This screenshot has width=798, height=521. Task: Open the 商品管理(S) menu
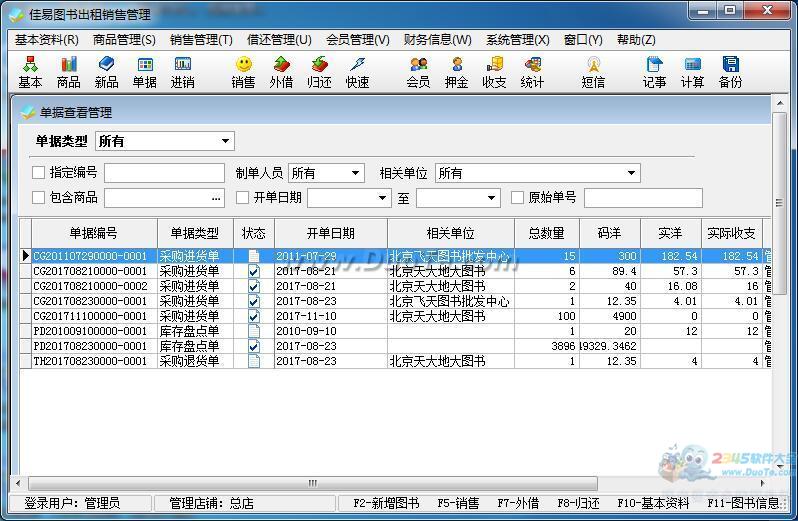tap(124, 40)
